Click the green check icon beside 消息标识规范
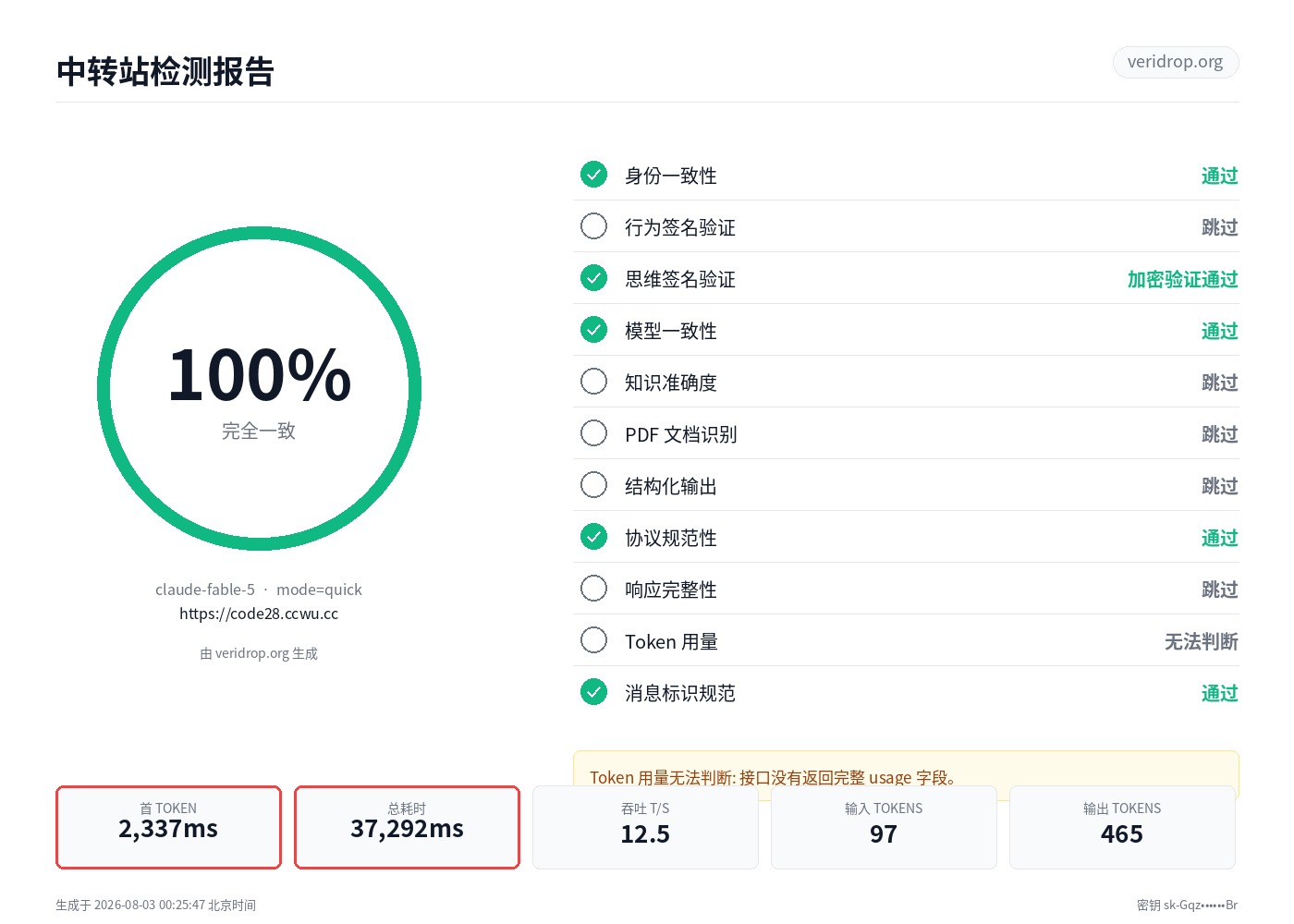1294x924 pixels. click(593, 692)
